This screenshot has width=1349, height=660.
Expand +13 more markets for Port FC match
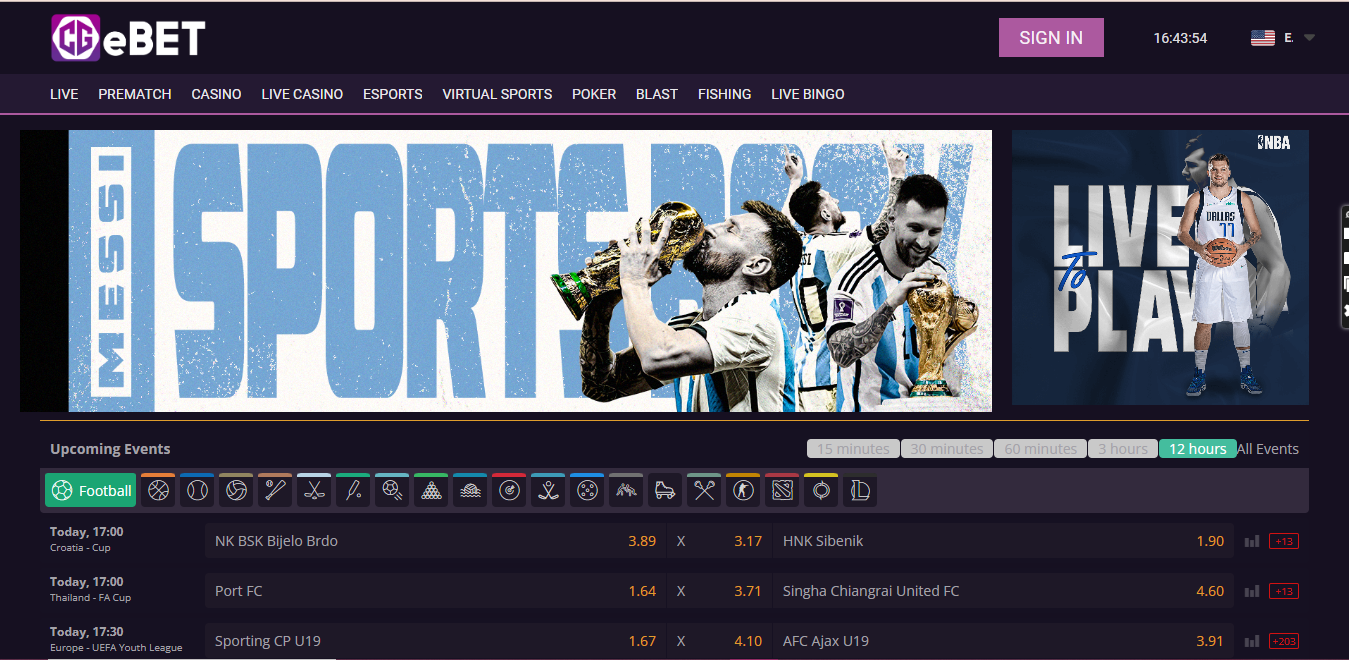[x=1283, y=591]
